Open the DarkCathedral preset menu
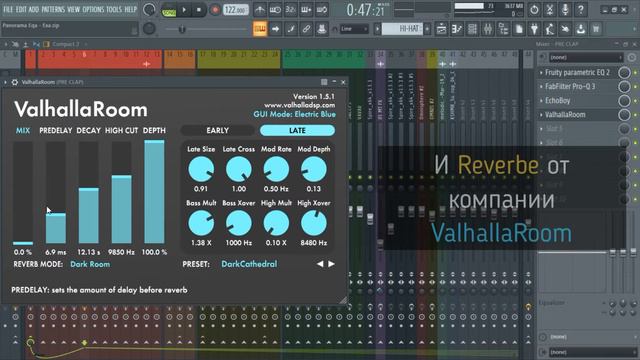The height and width of the screenshot is (360, 640). point(249,264)
